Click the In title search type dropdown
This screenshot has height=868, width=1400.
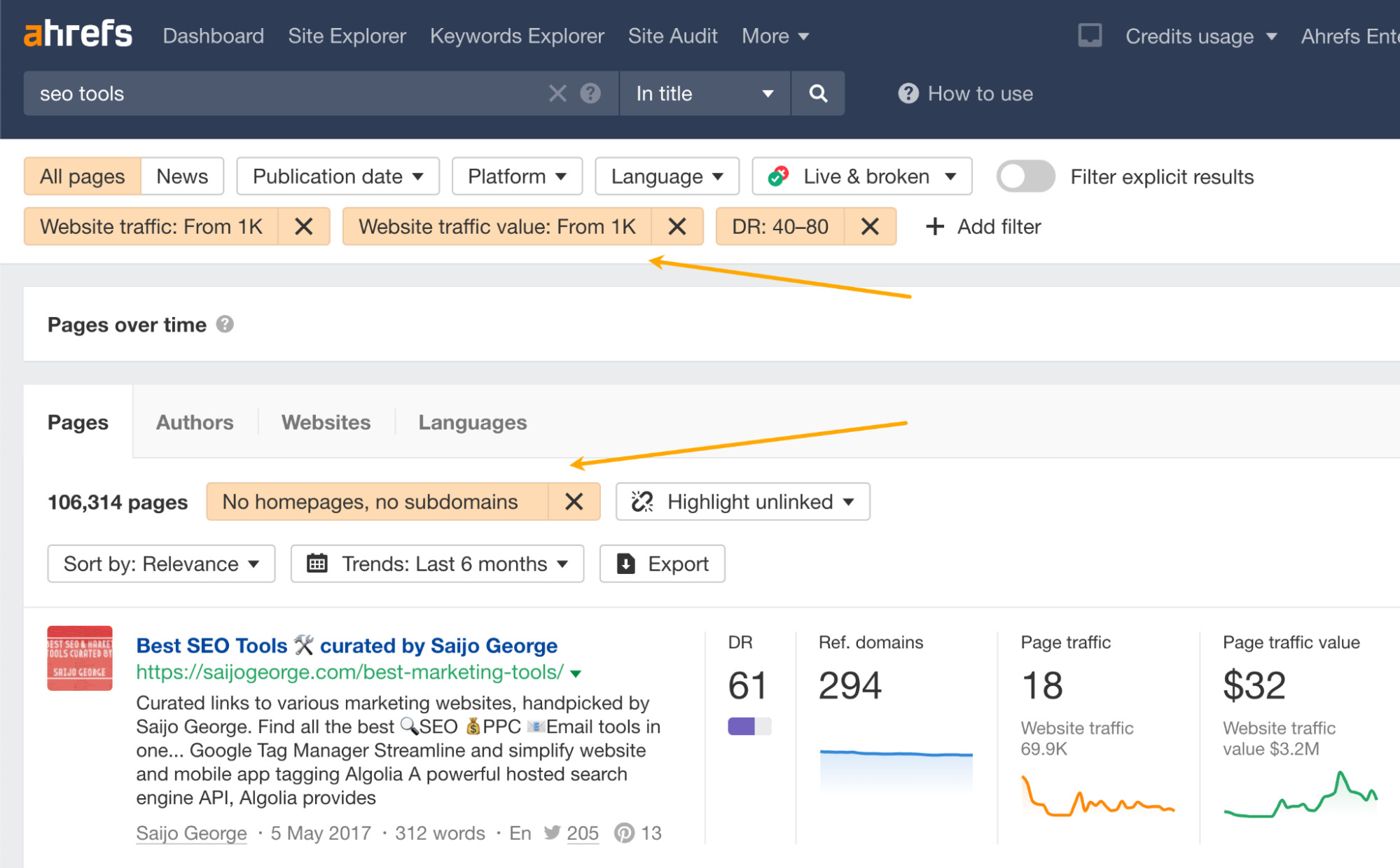coord(701,94)
